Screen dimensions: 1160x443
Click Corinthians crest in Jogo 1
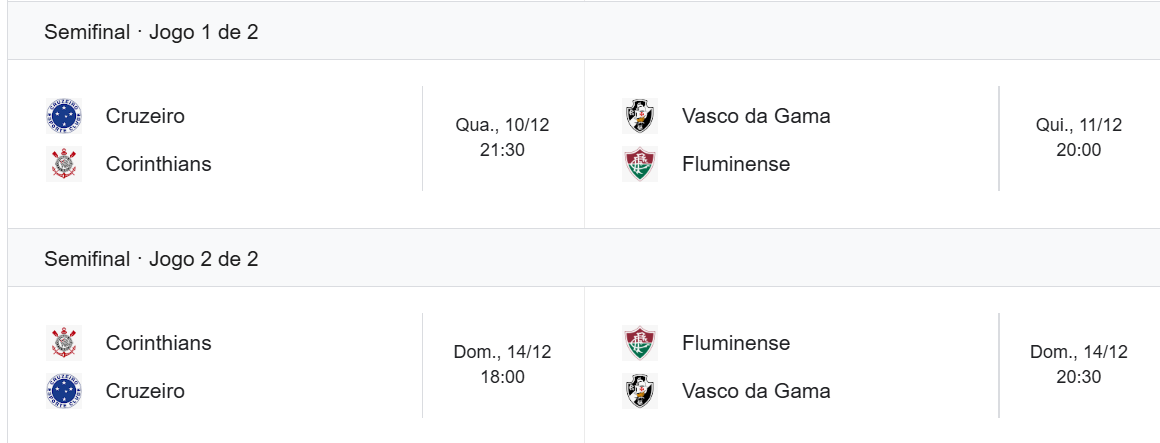[64, 164]
